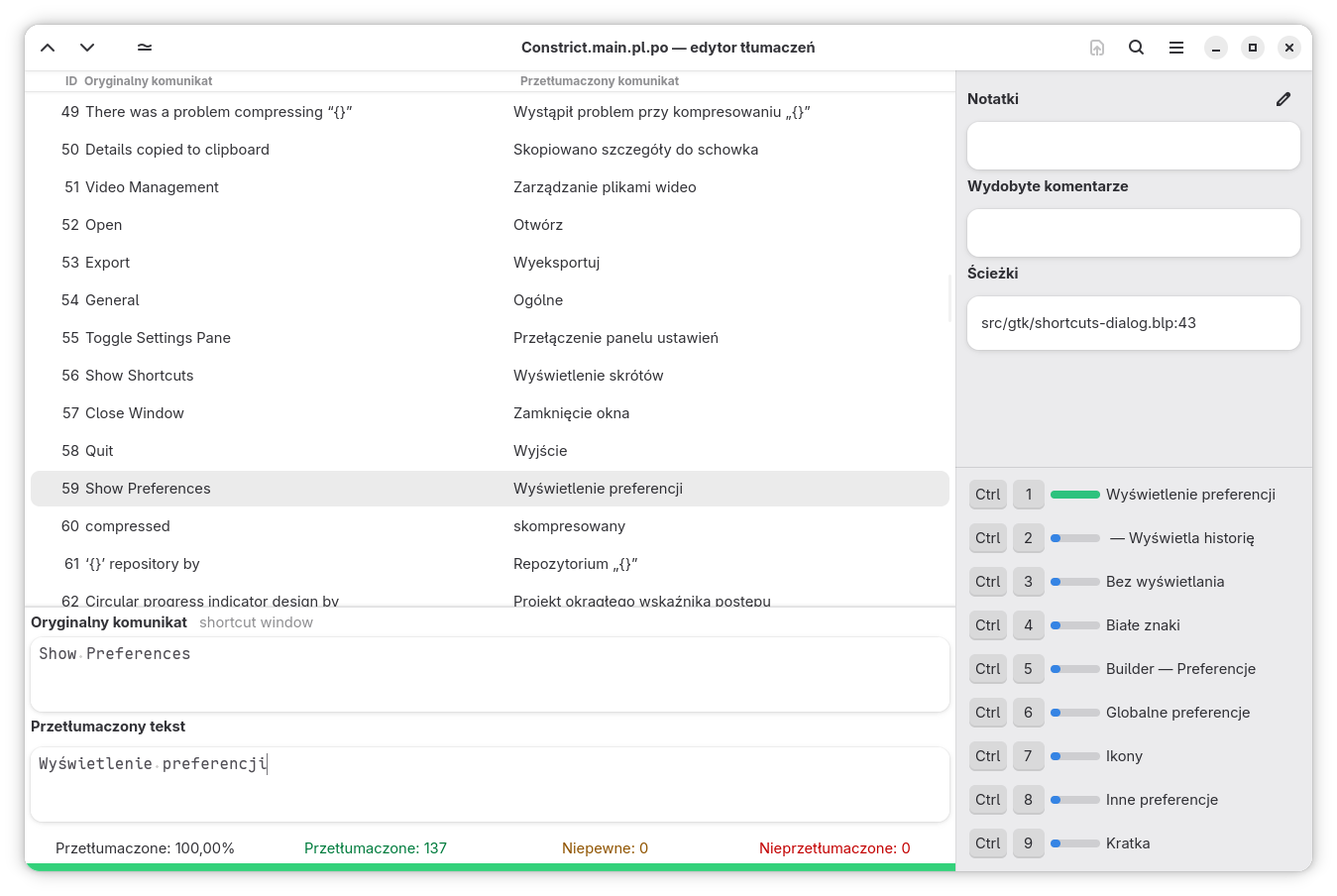Open search with the magnifier icon
Image resolution: width=1337 pixels, height=896 pixels.
point(1137,48)
